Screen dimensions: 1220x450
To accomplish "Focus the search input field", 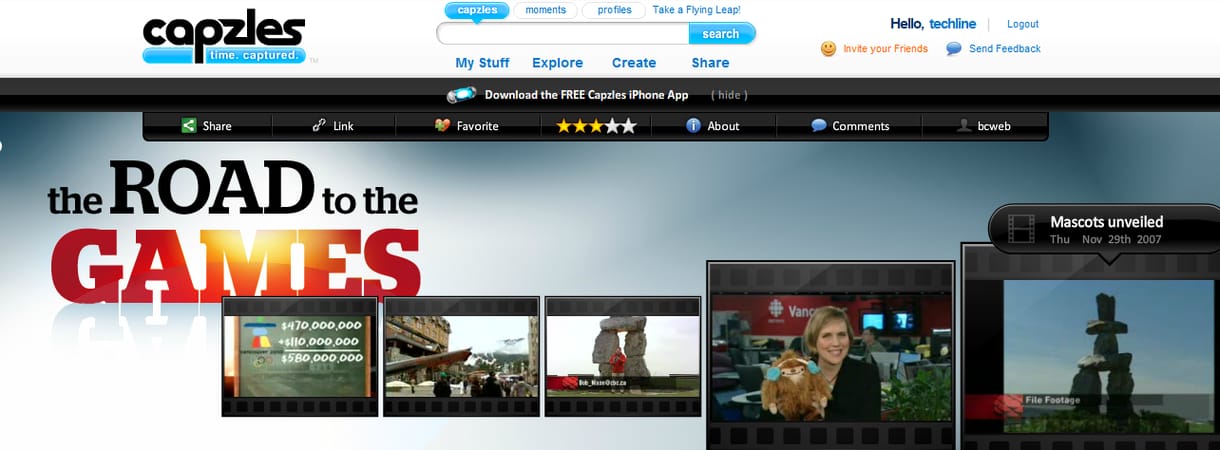I will click(563, 34).
